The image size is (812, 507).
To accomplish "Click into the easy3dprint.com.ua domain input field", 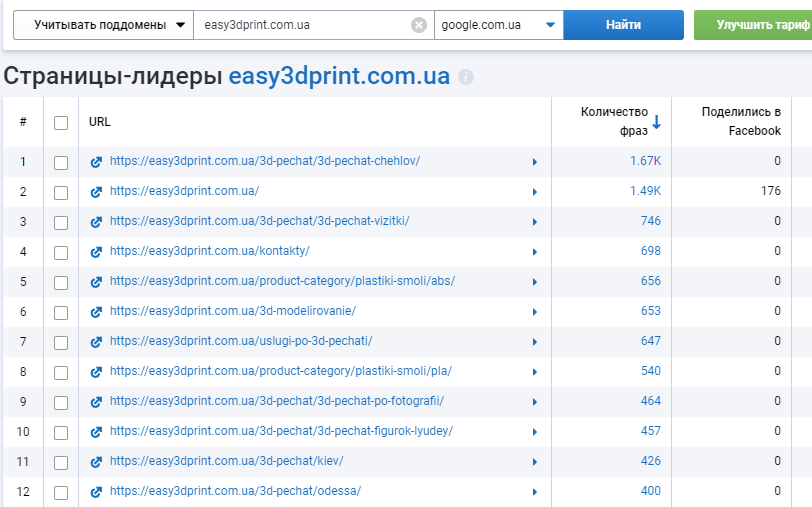I will 300,25.
